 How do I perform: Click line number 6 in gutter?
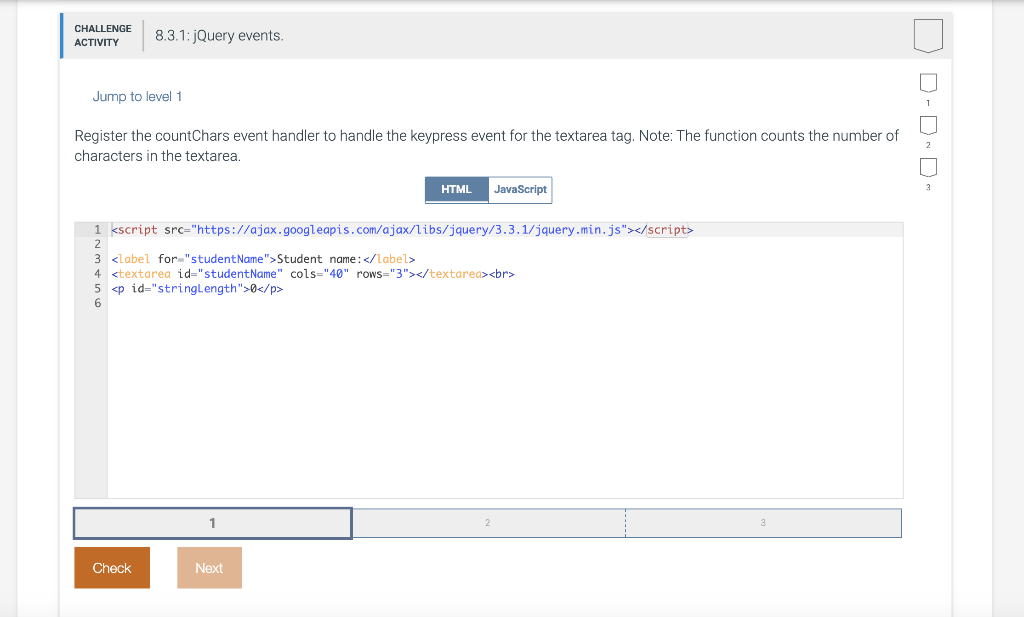pos(97,303)
